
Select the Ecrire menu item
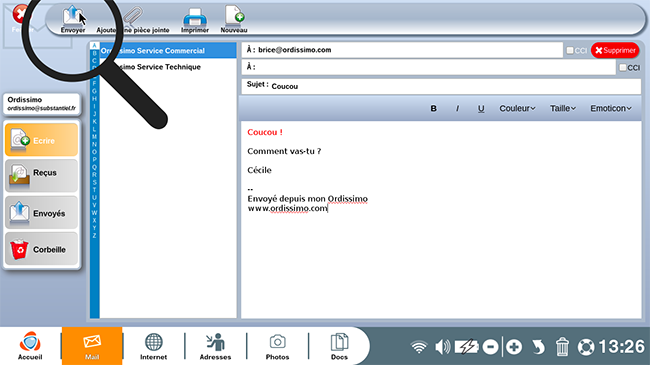pos(41,140)
